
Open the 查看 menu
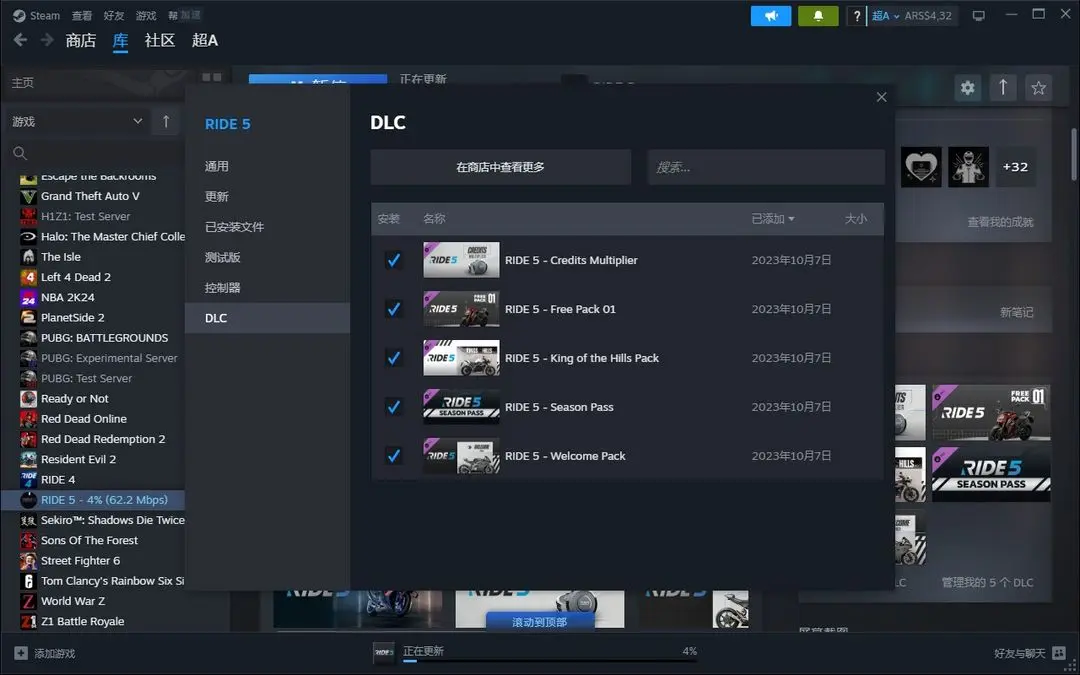click(x=82, y=15)
